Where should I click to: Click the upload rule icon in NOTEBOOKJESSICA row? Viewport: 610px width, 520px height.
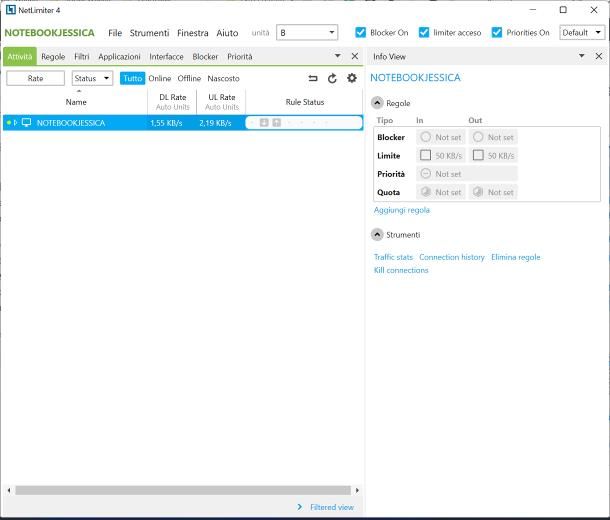pos(277,123)
